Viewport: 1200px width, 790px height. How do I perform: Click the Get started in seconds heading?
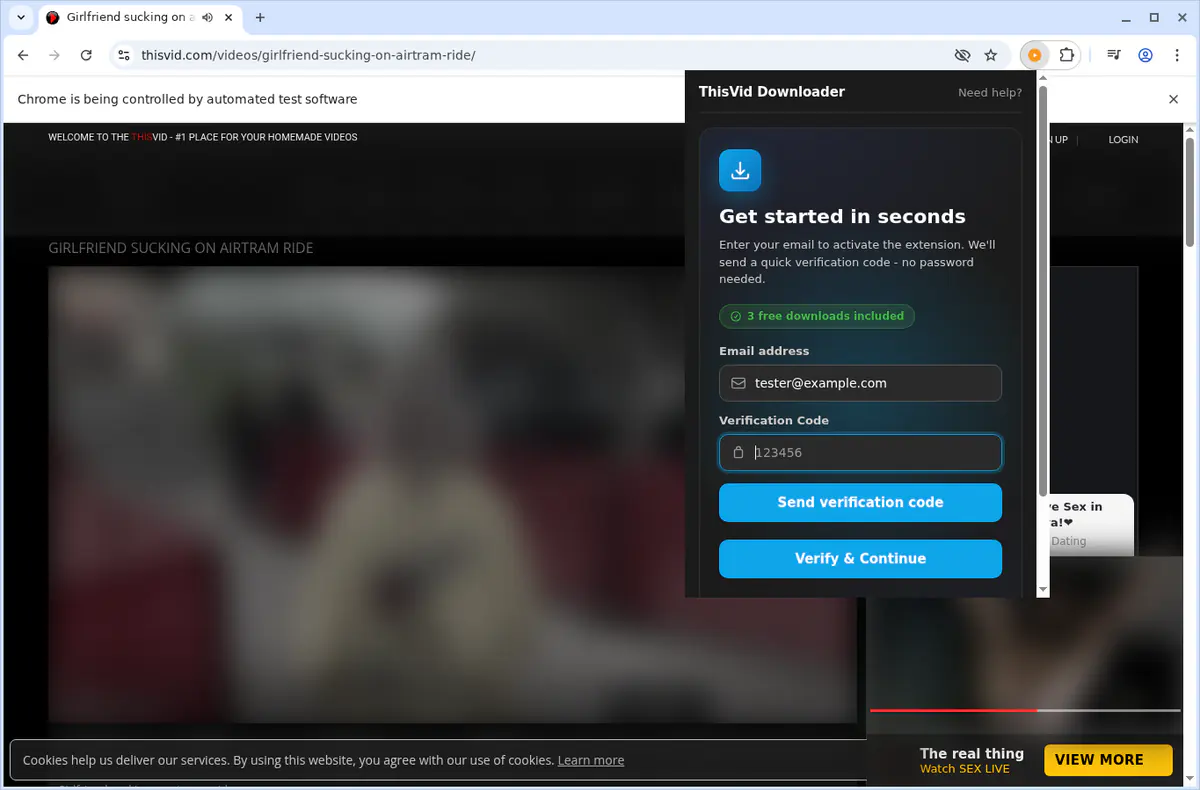coord(842,217)
